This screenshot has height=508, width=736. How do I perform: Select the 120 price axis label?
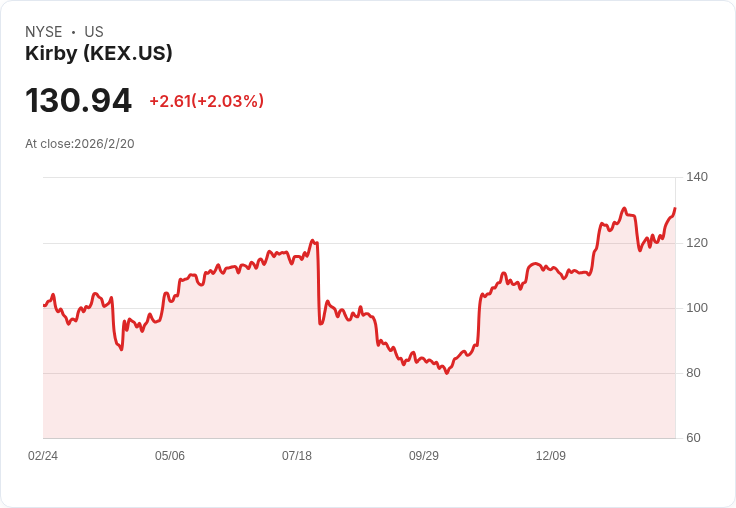697,243
